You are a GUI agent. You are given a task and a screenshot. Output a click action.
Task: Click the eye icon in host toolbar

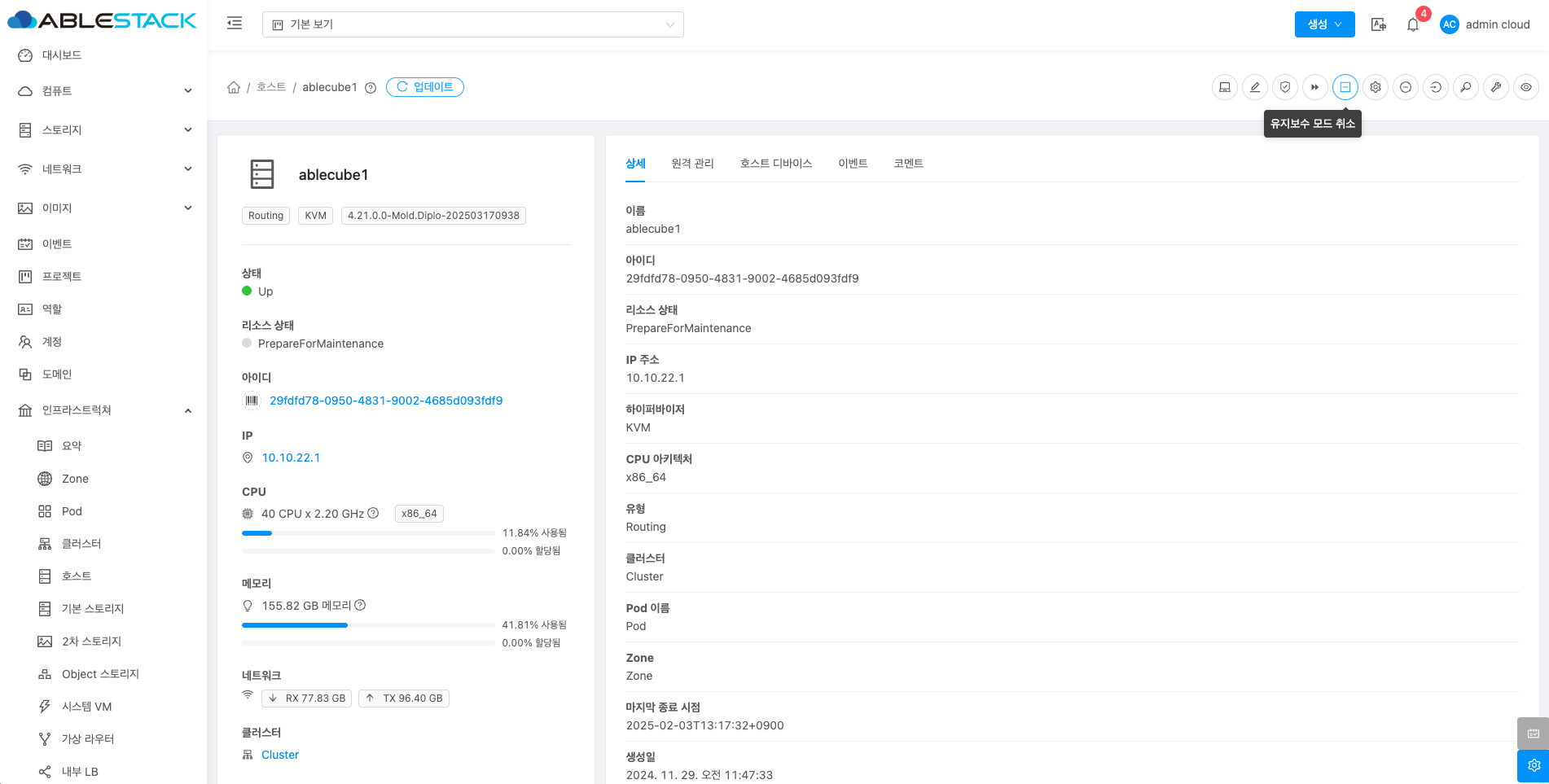tap(1525, 87)
